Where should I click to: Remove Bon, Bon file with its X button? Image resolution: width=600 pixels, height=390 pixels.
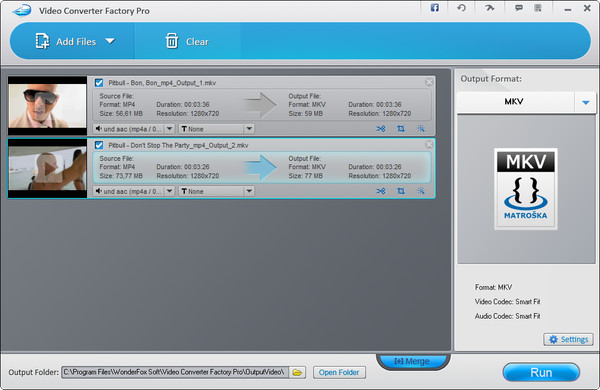pos(429,82)
